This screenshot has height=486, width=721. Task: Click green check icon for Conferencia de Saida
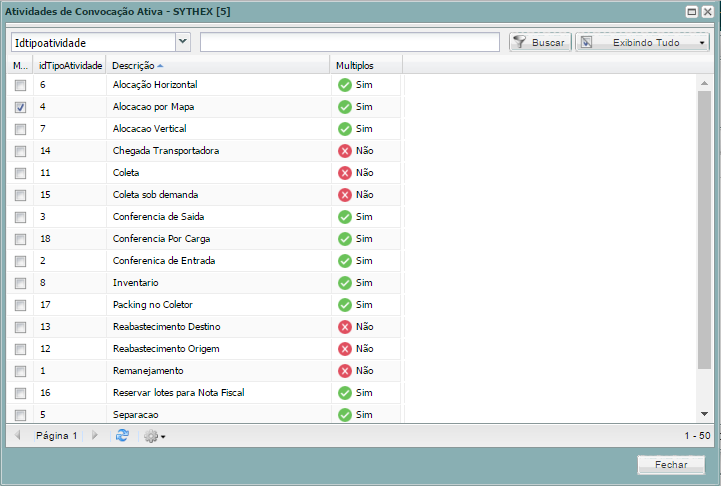coord(345,217)
